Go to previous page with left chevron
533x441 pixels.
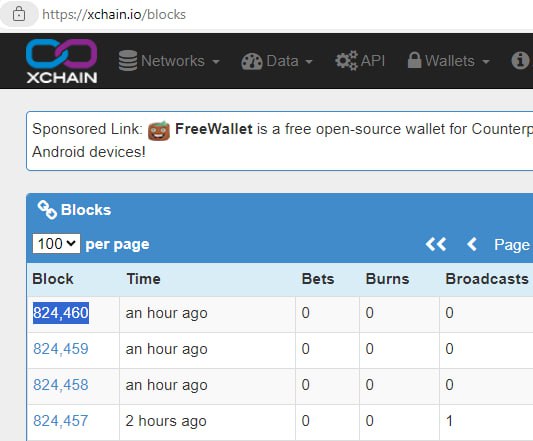pyautogui.click(x=472, y=244)
